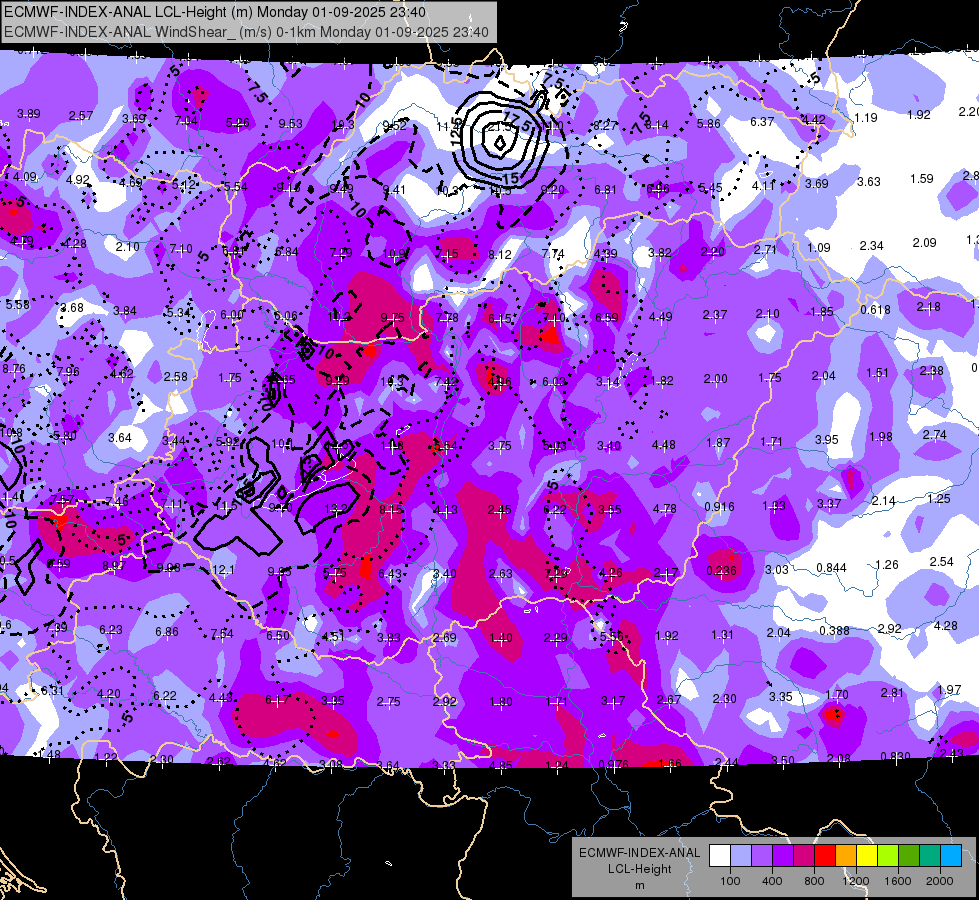This screenshot has width=979, height=900.
Task: Click the grid value 2.81
Action: pyautogui.click(x=892, y=692)
